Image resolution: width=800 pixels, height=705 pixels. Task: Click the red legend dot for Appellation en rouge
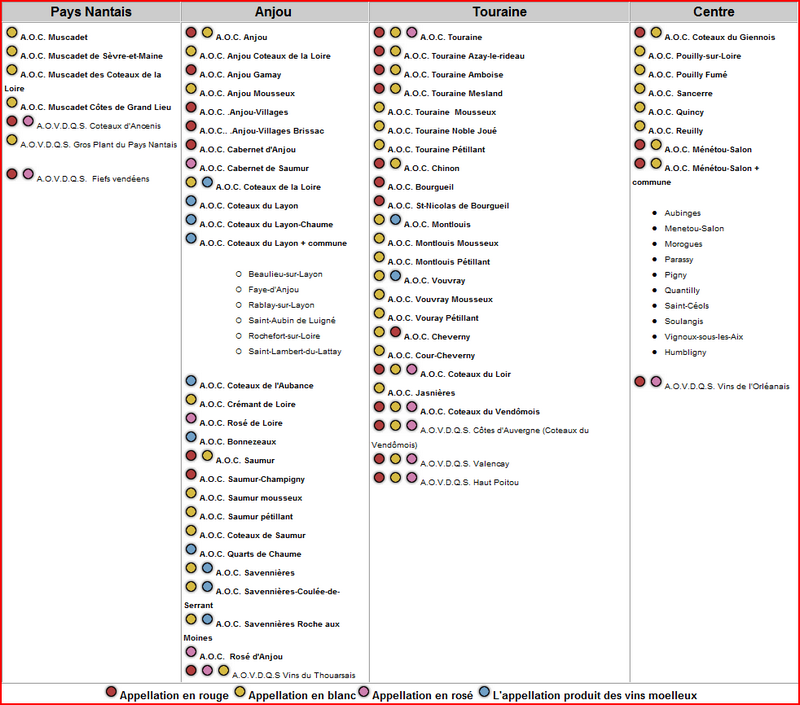tap(112, 692)
